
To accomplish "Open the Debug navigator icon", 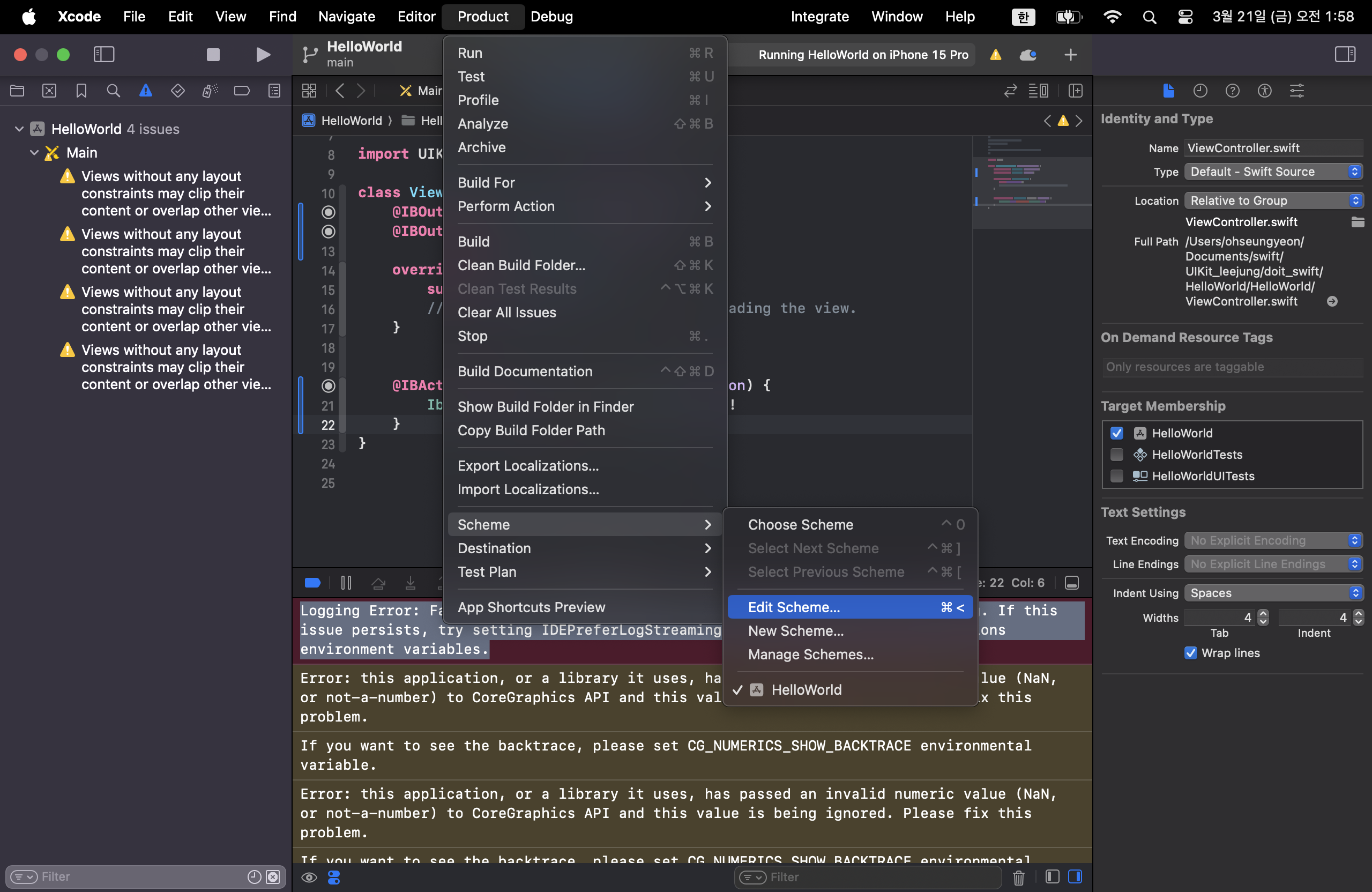I will pos(210,91).
